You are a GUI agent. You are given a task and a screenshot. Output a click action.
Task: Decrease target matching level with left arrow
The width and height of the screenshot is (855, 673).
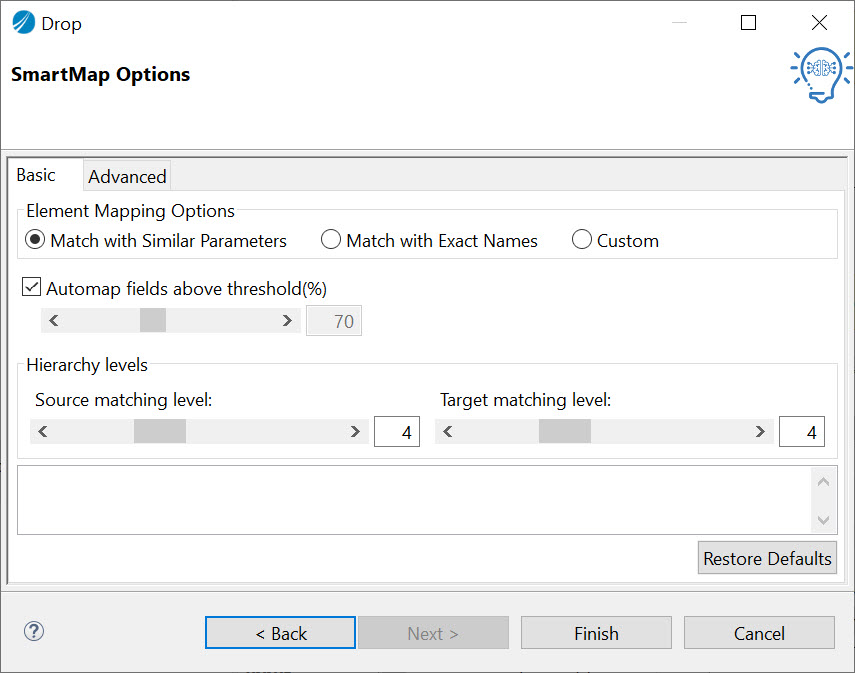pyautogui.click(x=448, y=432)
